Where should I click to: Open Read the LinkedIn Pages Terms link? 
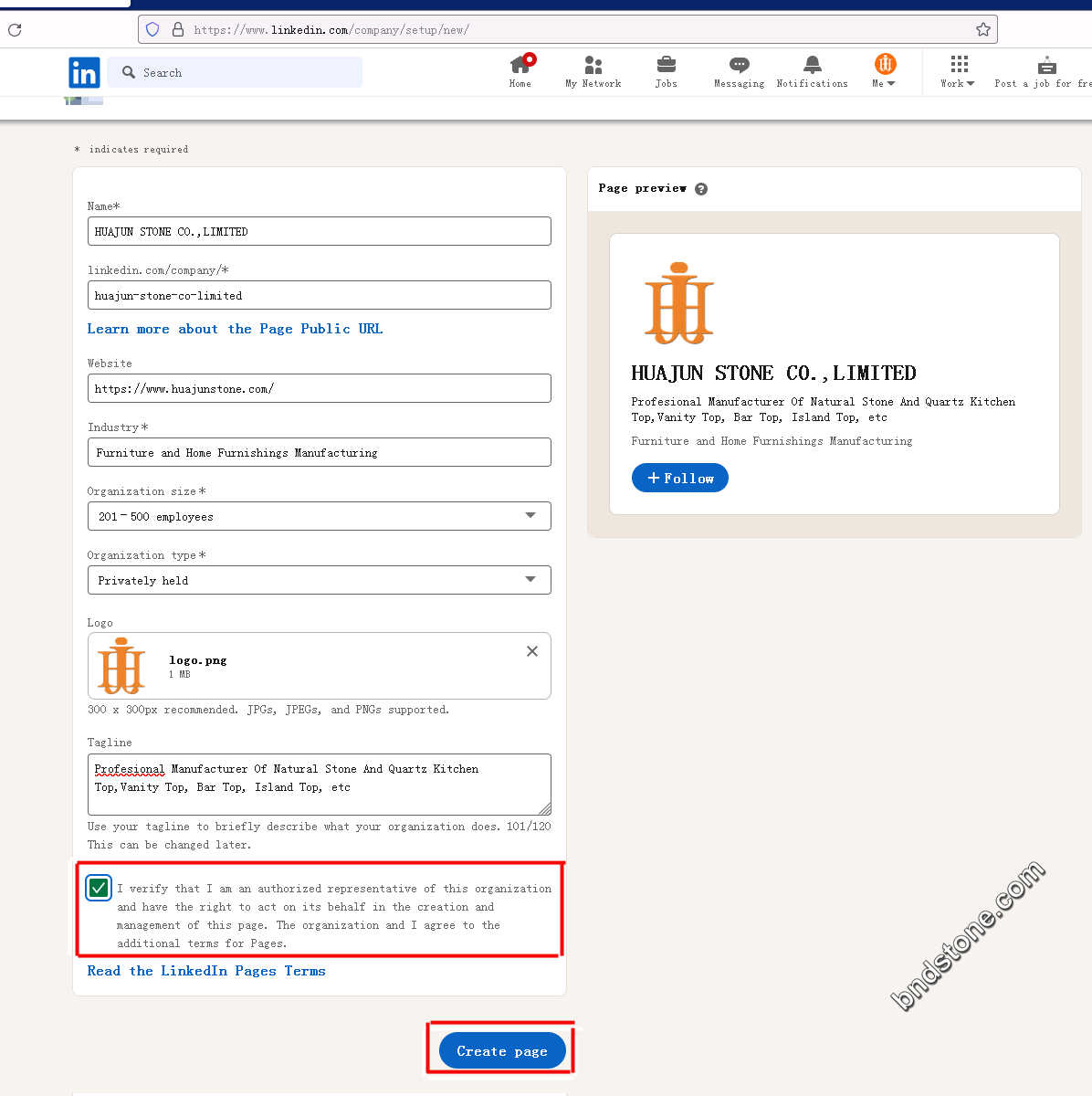click(x=206, y=971)
